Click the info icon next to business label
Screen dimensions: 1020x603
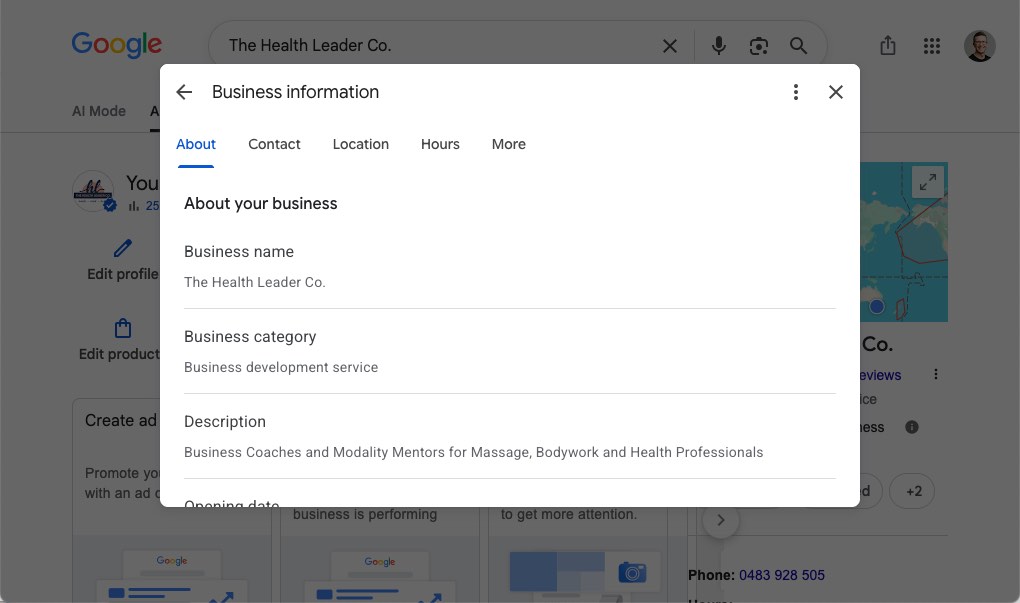(x=912, y=427)
